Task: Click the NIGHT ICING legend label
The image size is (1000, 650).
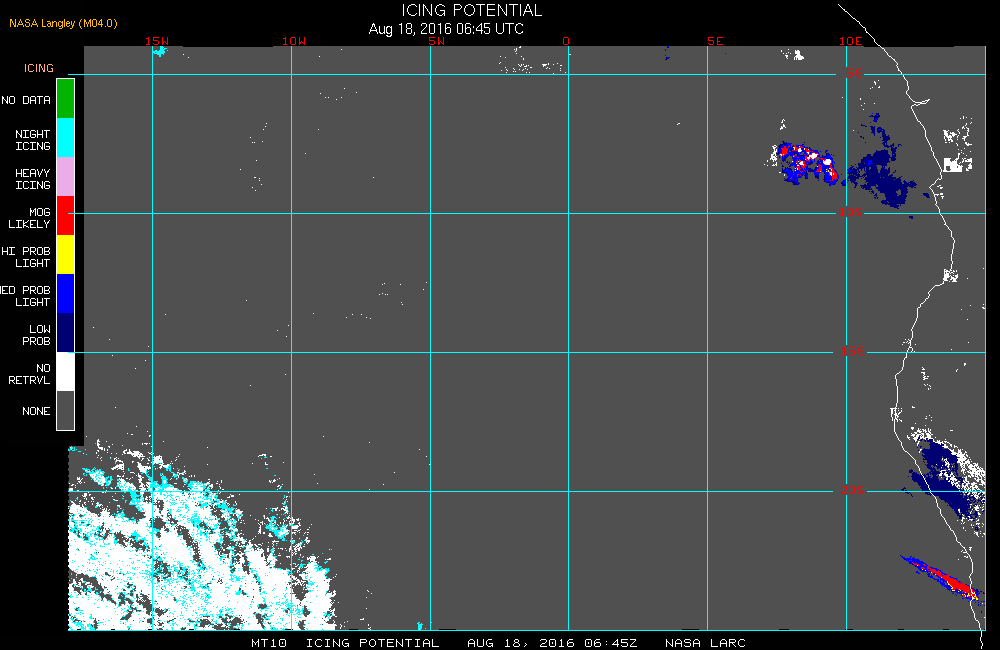Action: (x=33, y=140)
